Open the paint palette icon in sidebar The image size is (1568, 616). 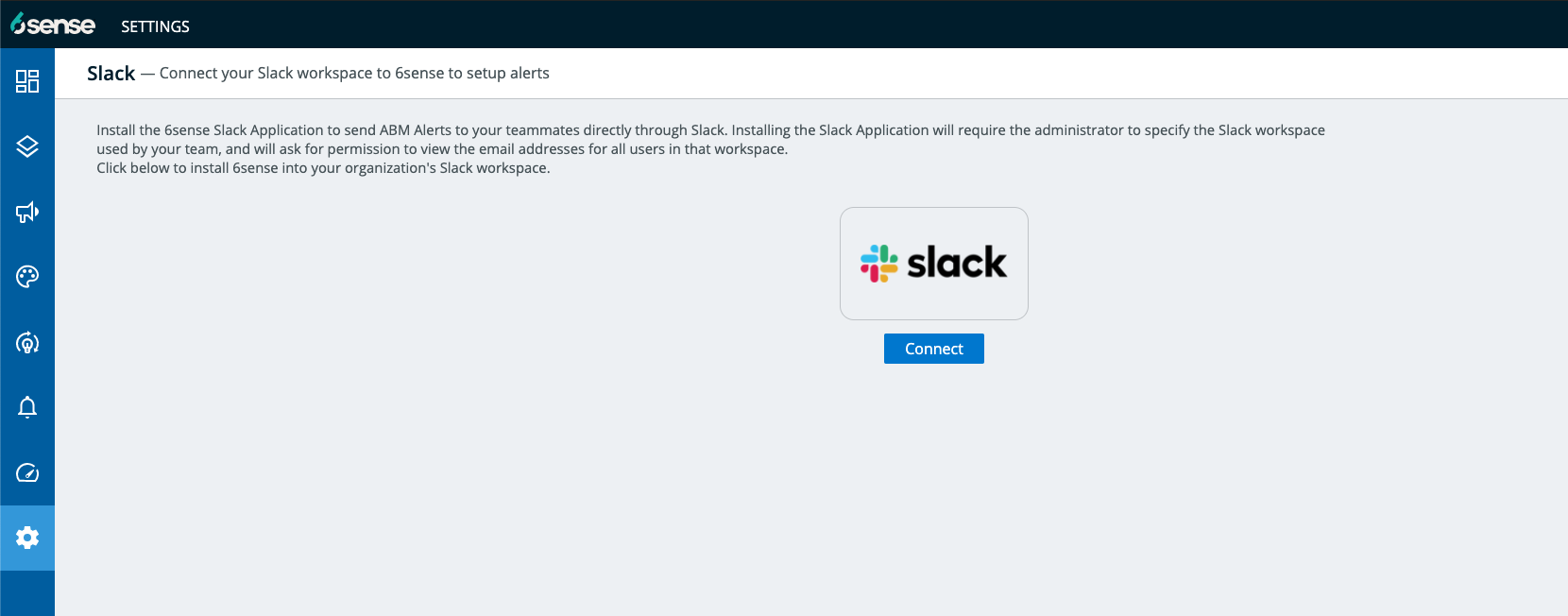(x=27, y=277)
